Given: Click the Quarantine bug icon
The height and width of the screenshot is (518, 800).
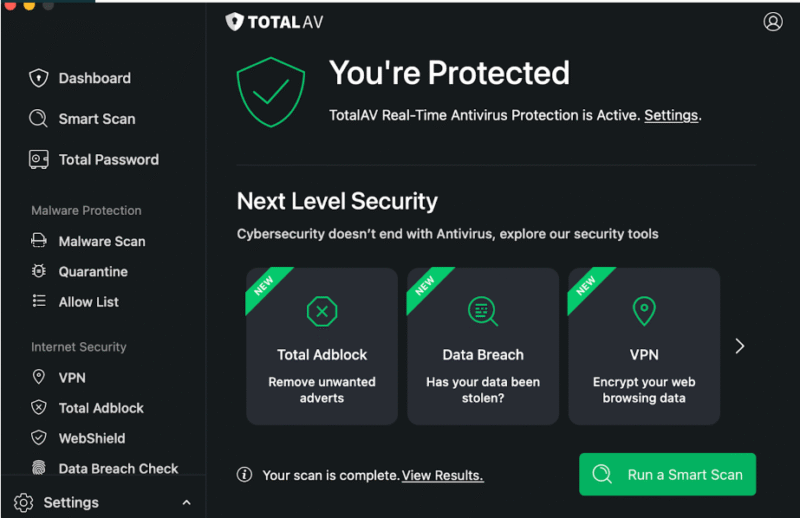Looking at the screenshot, I should (x=39, y=271).
